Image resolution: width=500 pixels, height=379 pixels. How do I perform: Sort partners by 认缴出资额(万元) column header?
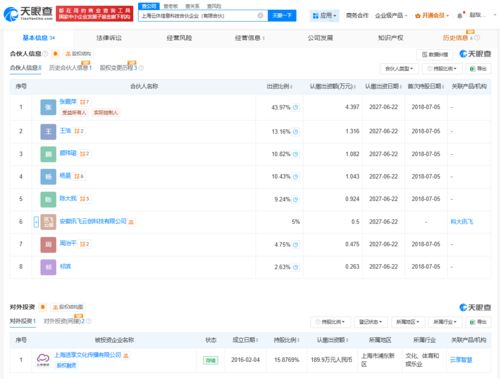click(x=333, y=86)
